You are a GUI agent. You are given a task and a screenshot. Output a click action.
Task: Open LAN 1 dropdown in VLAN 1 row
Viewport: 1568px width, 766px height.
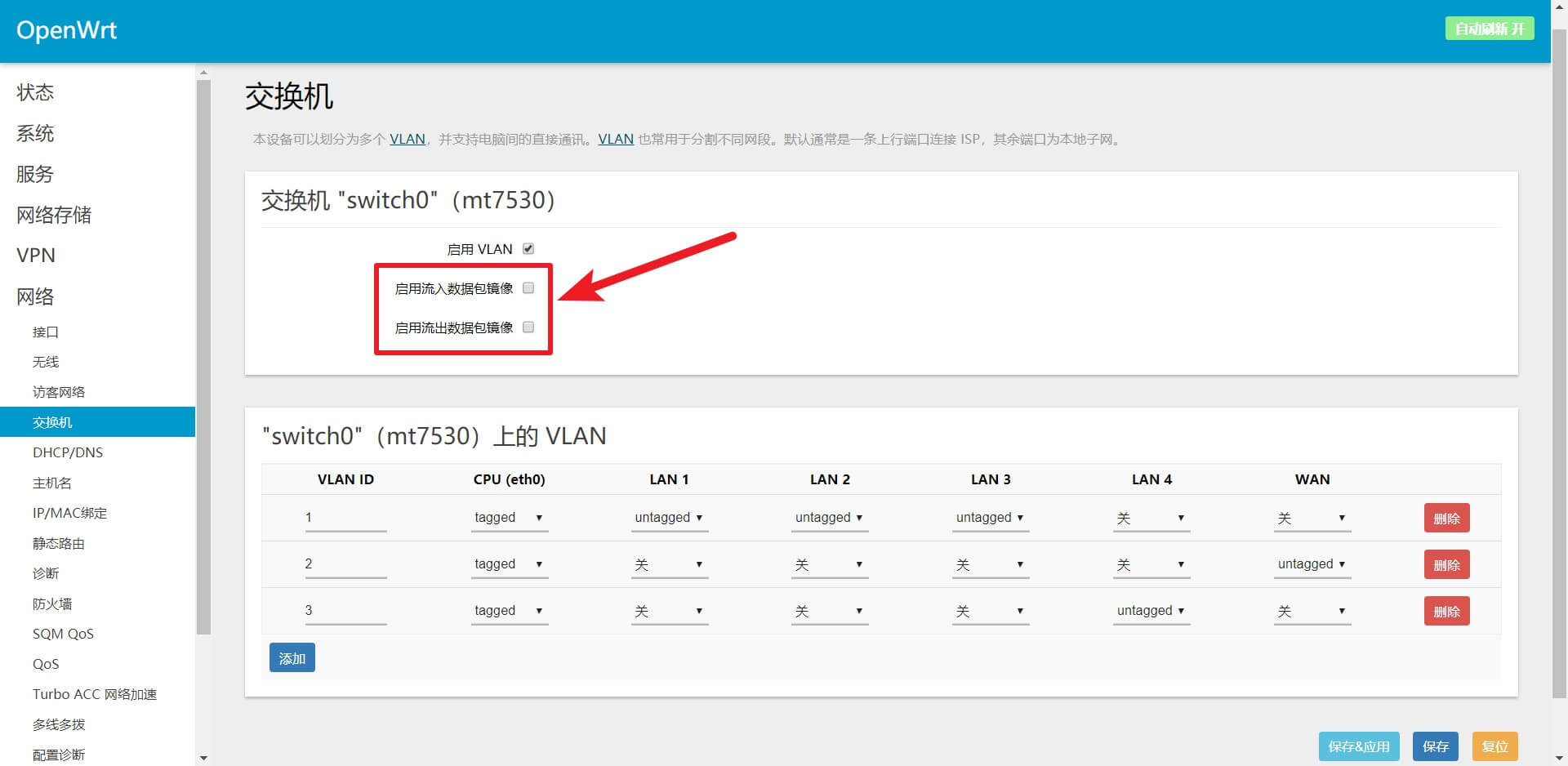click(669, 518)
